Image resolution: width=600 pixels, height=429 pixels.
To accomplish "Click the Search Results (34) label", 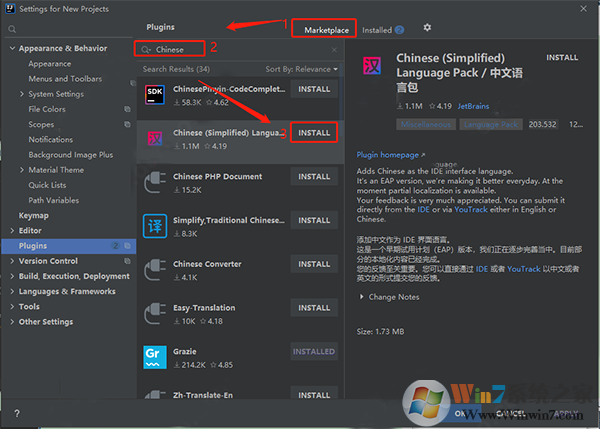I will pyautogui.click(x=176, y=69).
